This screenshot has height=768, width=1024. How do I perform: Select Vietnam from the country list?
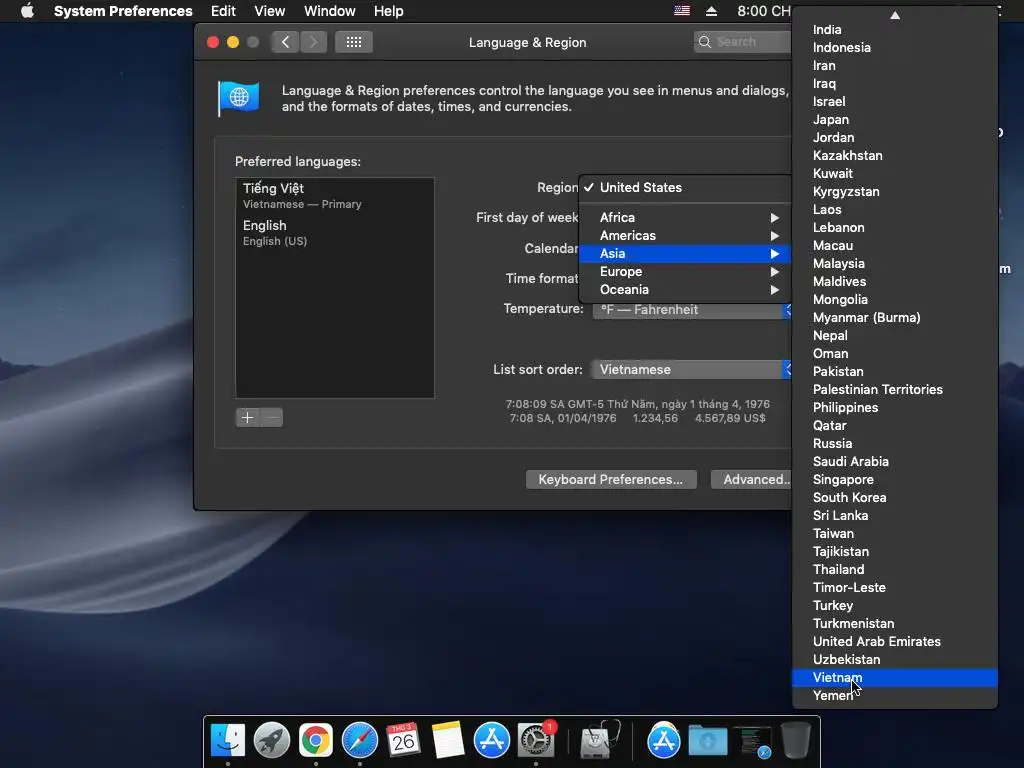point(895,678)
